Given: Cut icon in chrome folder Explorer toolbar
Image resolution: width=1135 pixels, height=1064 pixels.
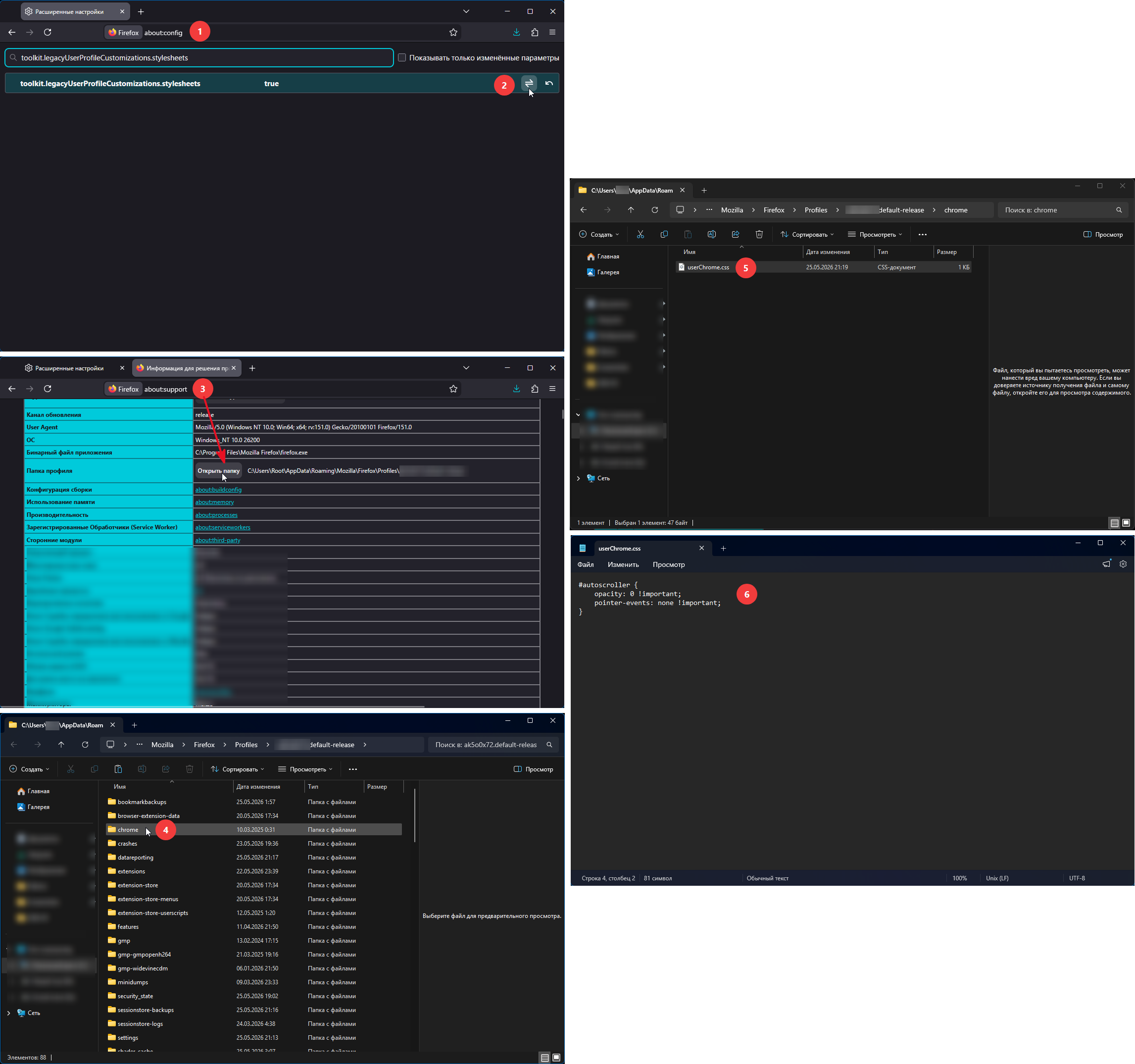Looking at the screenshot, I should [x=640, y=235].
